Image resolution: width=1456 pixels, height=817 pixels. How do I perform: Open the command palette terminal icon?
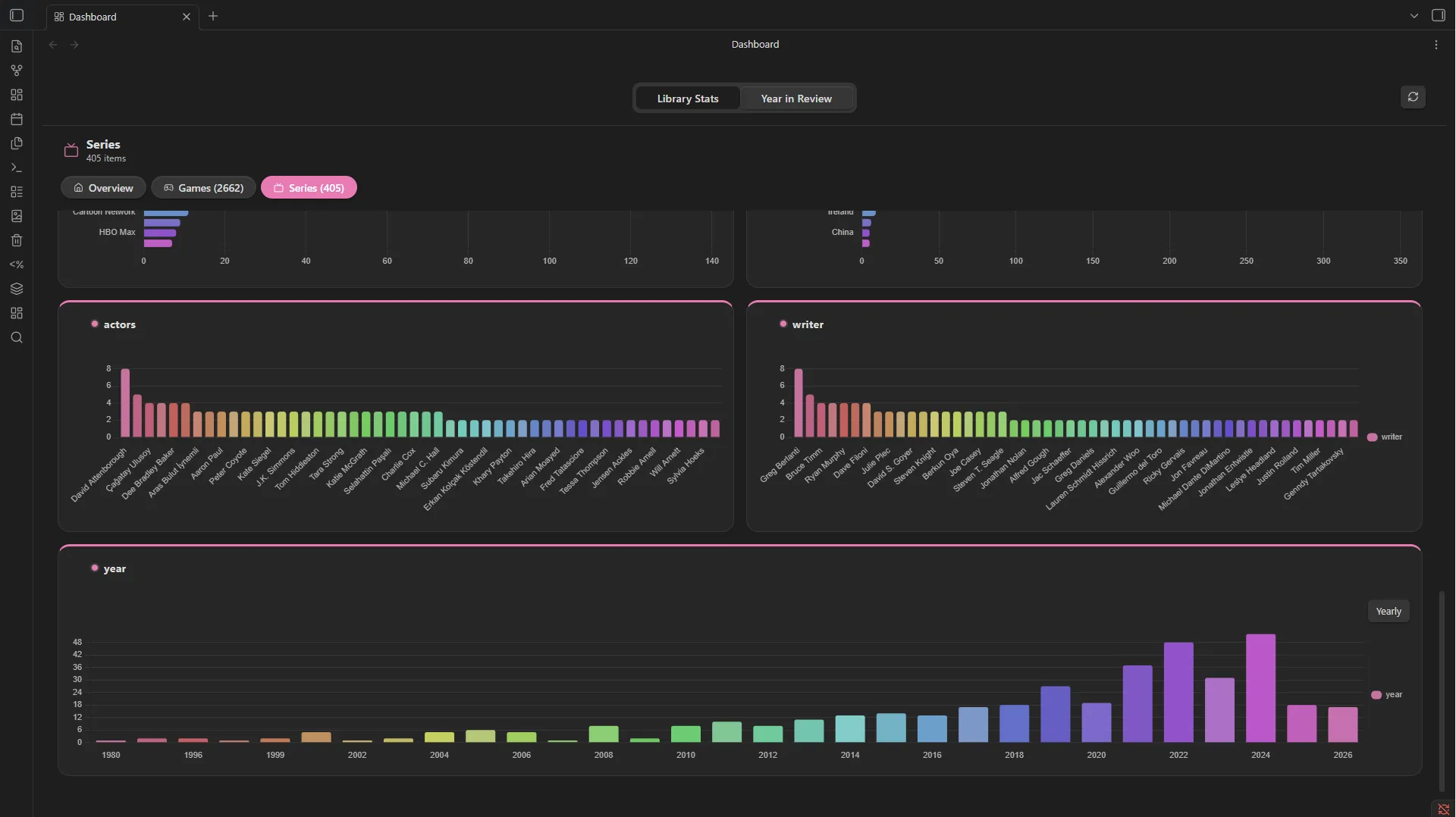[17, 167]
